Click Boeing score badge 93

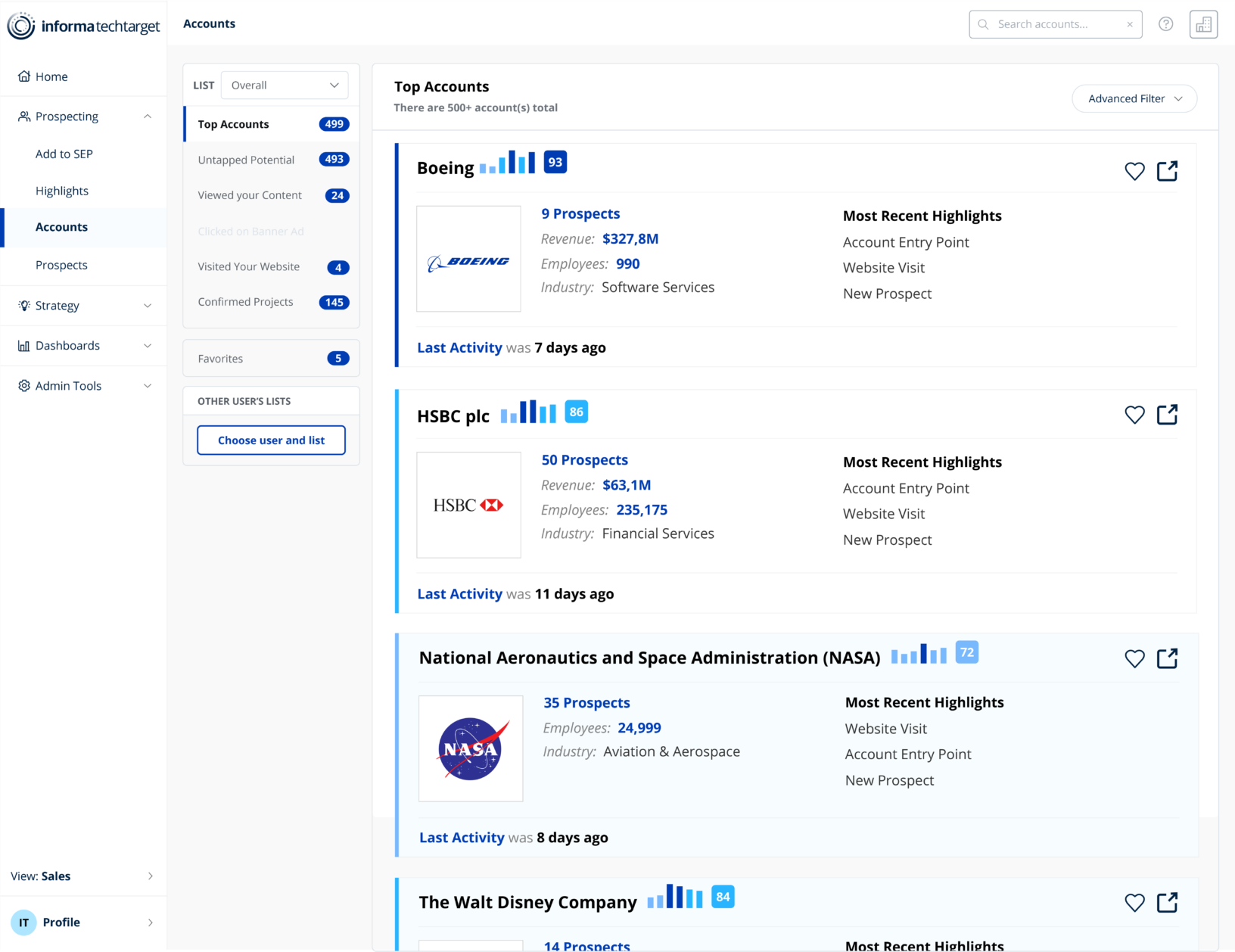pyautogui.click(x=555, y=162)
